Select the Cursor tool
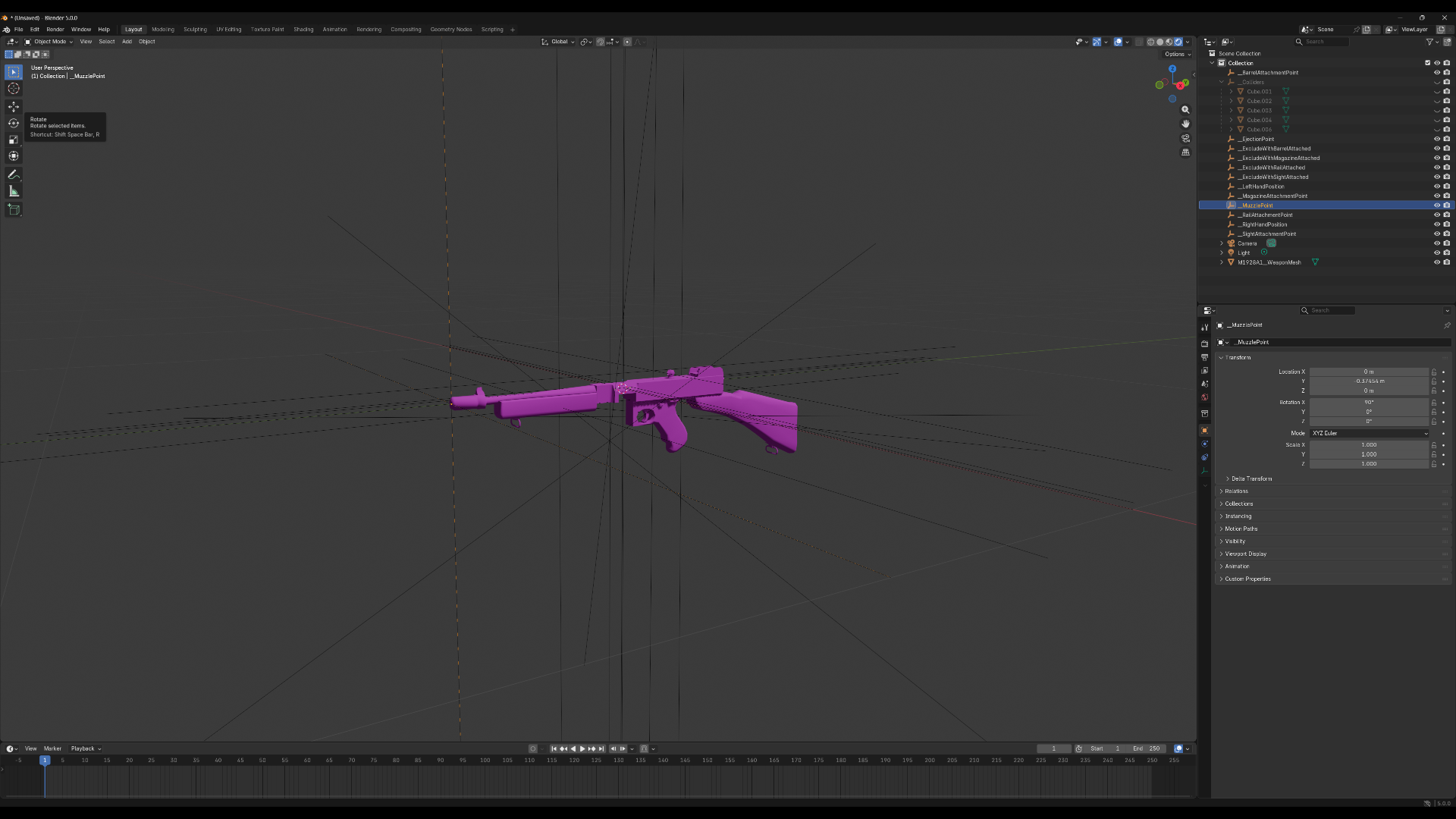 point(14,89)
